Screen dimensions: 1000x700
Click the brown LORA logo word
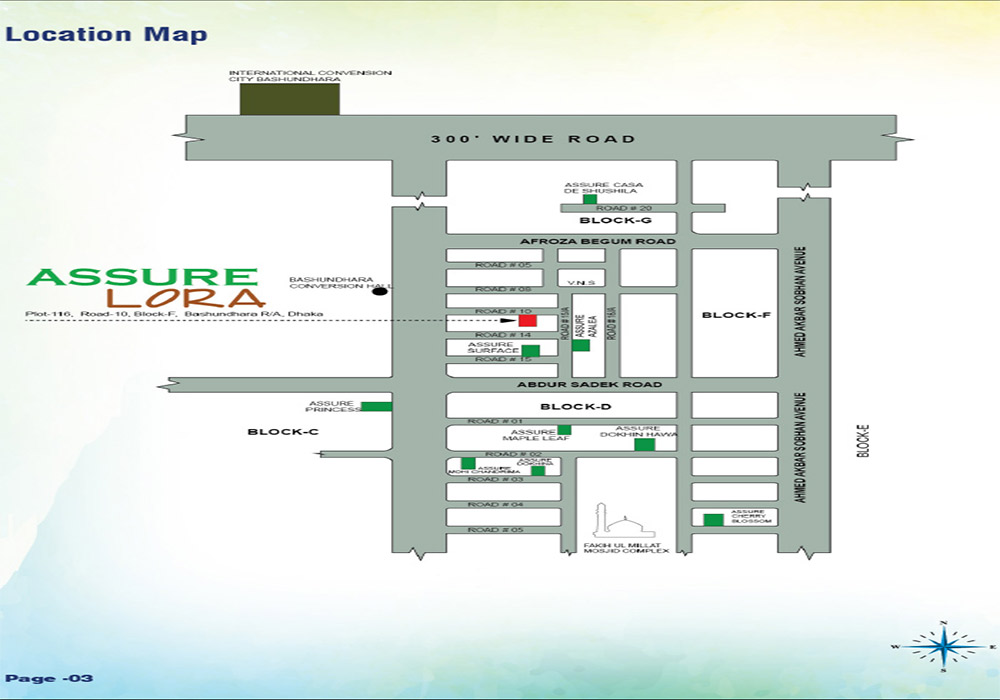(186, 298)
